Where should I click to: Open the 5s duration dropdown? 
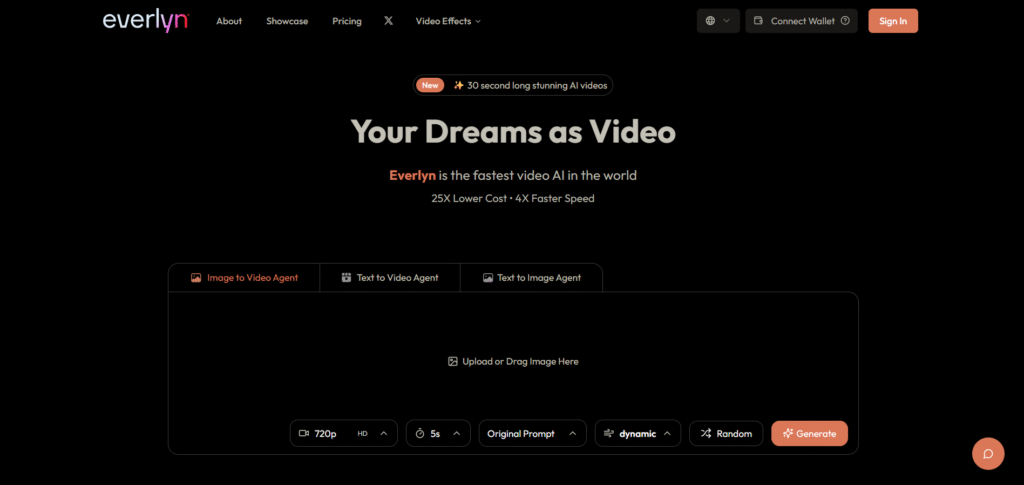pos(438,433)
